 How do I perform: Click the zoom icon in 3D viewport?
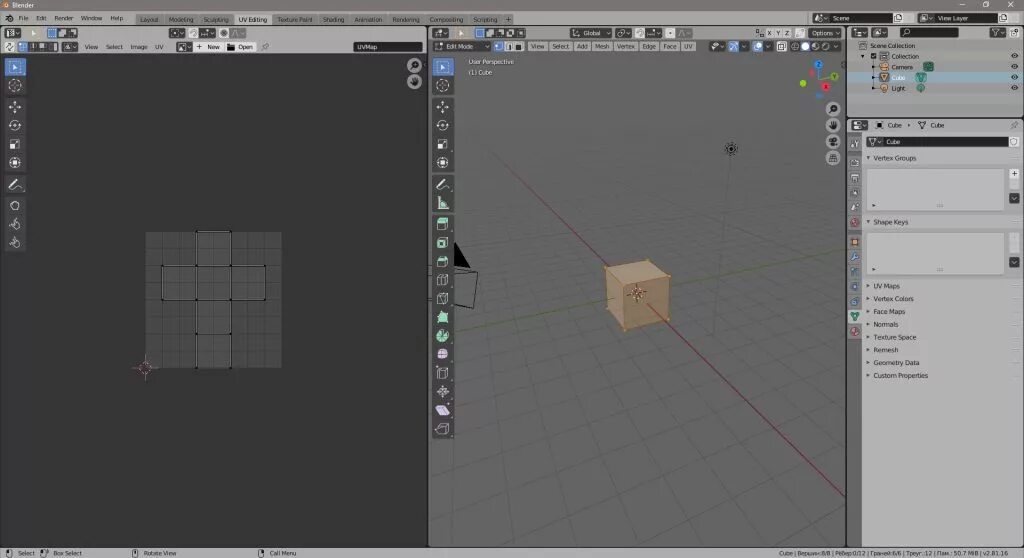tap(833, 109)
